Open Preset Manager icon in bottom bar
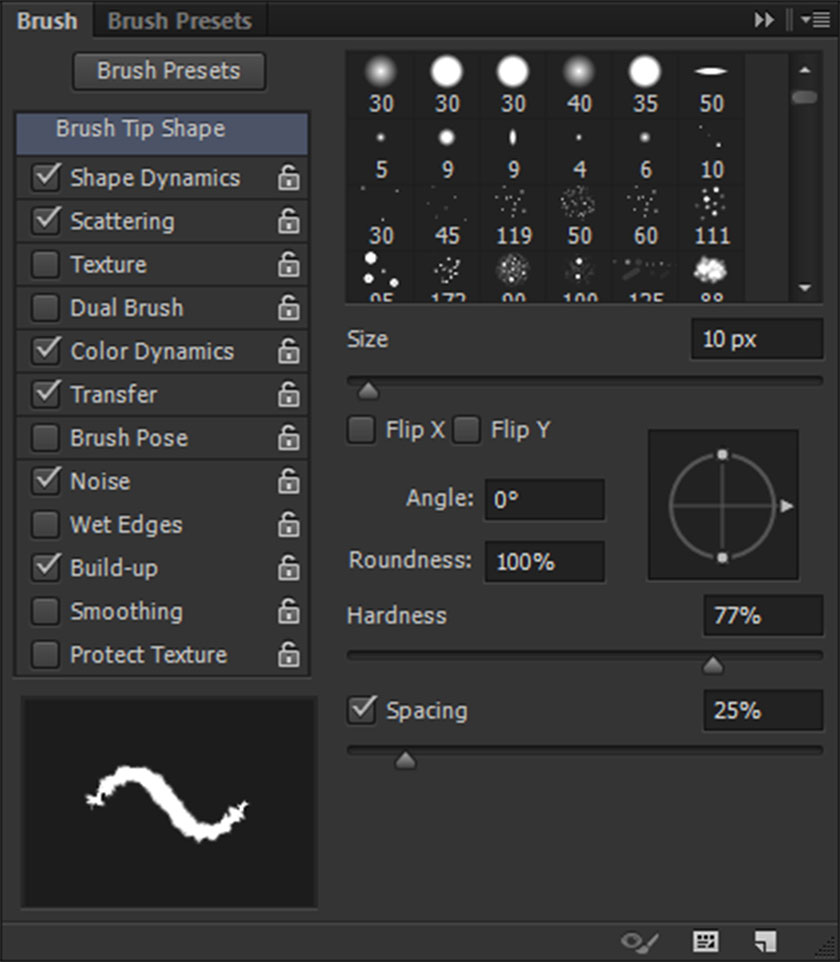Viewport: 840px width, 962px height. [706, 941]
